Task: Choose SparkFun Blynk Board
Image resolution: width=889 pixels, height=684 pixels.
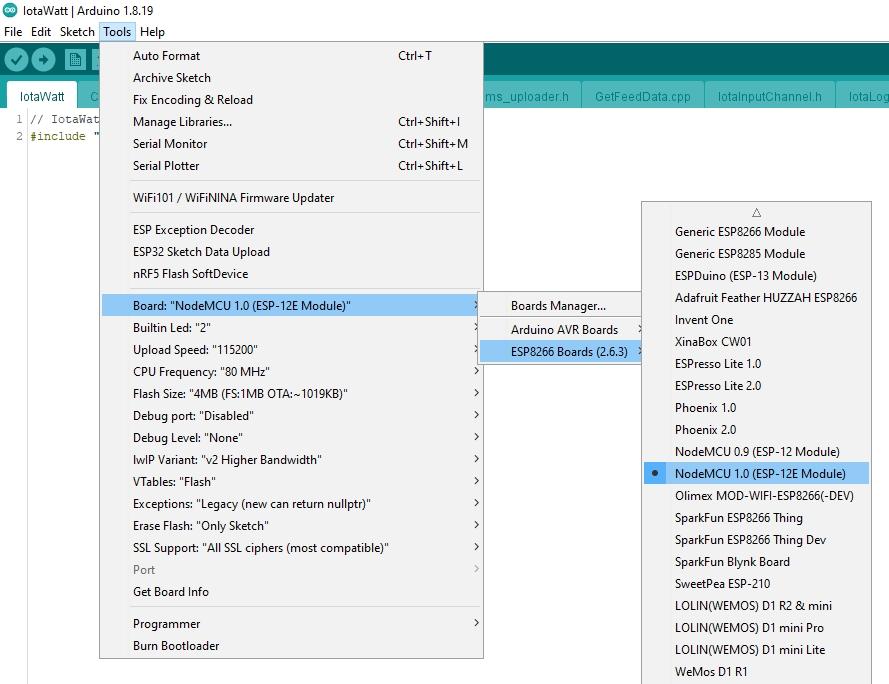Action: click(x=756, y=561)
